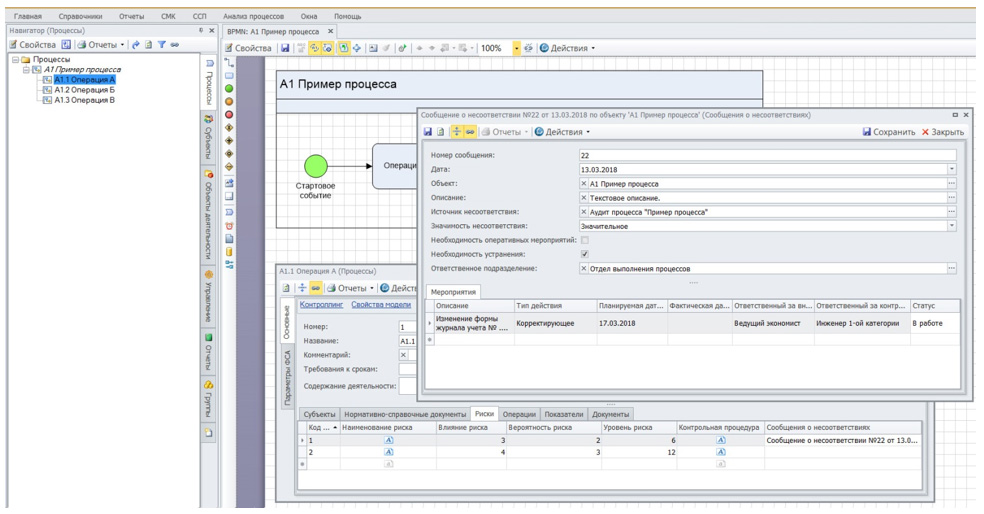
Task: Click the refresh arrow icon in Navigator toolbar
Action: [135, 45]
